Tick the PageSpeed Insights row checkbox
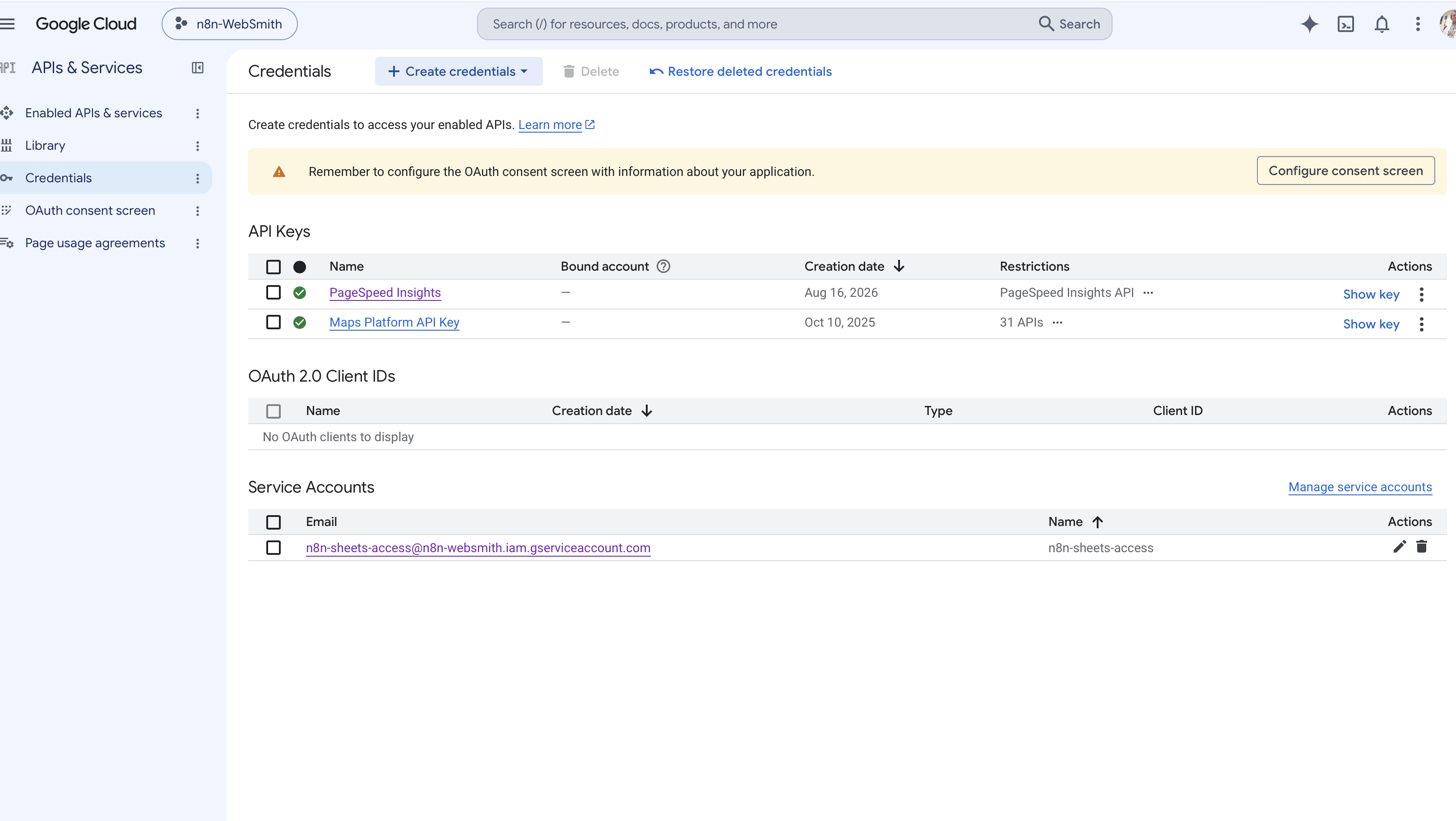This screenshot has height=821, width=1456. tap(273, 292)
